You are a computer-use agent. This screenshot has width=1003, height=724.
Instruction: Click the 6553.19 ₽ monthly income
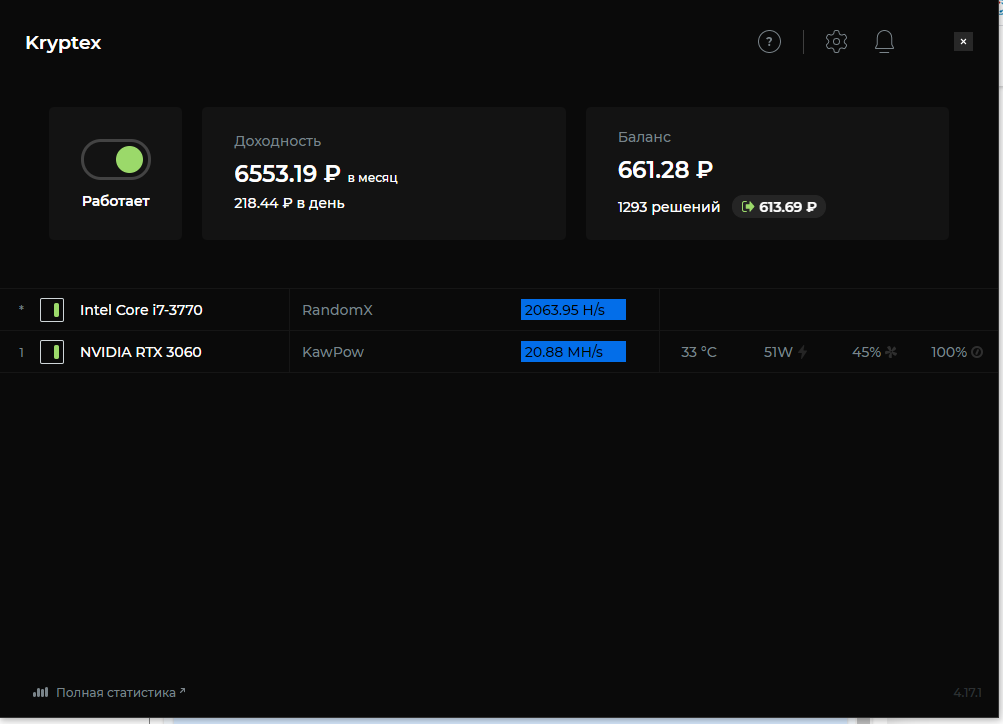287,173
